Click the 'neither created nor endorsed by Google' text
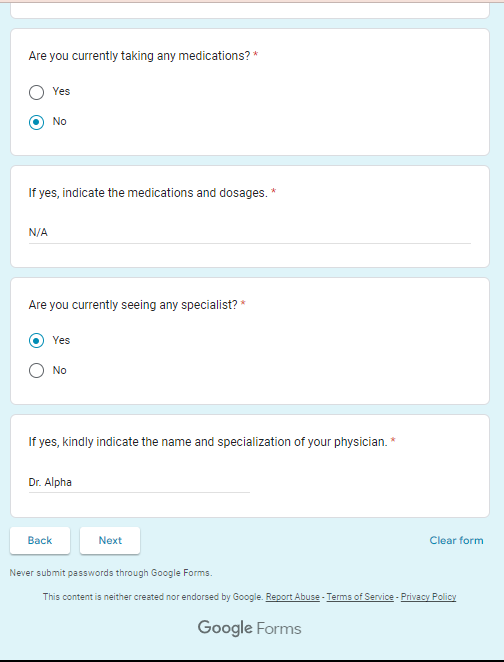The width and height of the screenshot is (504, 662). (153, 597)
